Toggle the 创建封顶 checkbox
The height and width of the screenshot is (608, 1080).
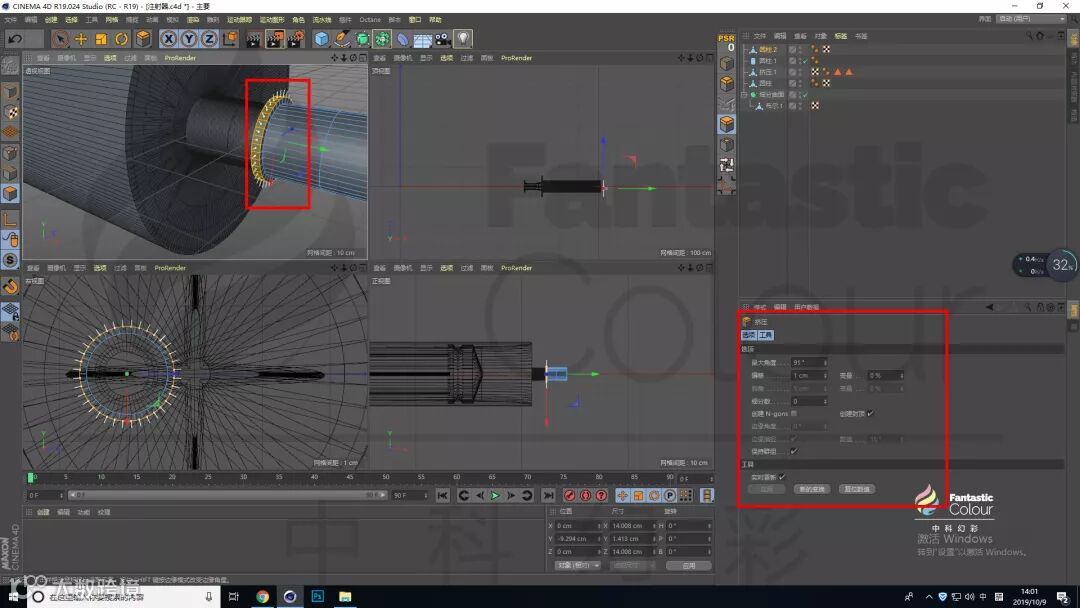[870, 413]
